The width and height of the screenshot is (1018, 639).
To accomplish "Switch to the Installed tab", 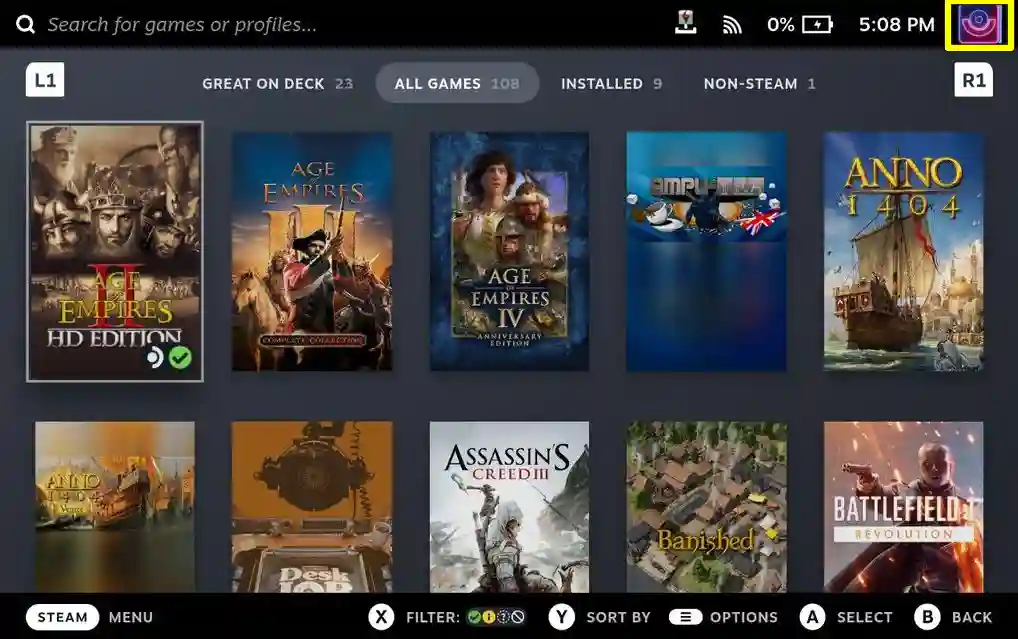I will pyautogui.click(x=611, y=84).
